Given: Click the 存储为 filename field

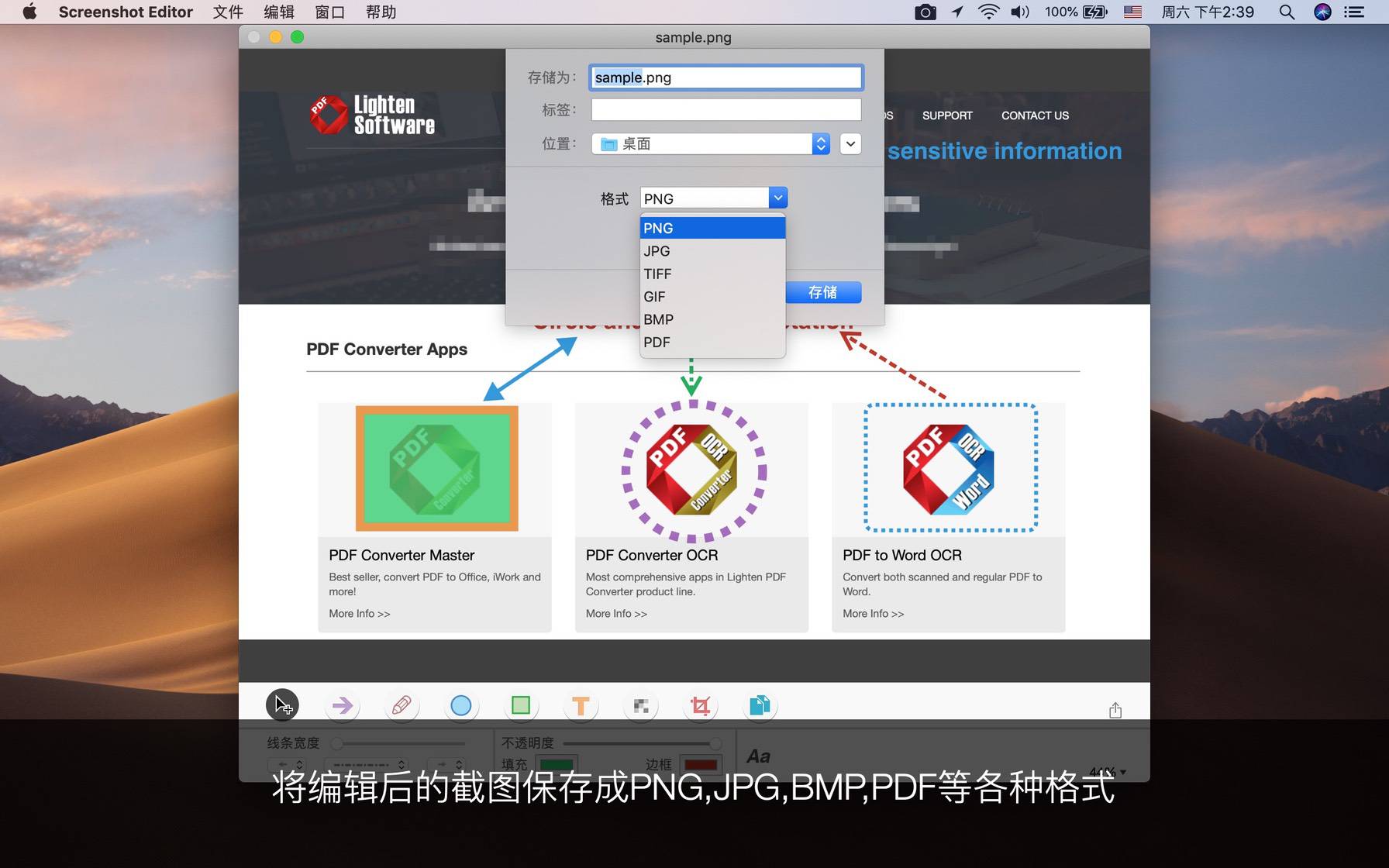Looking at the screenshot, I should [x=726, y=77].
